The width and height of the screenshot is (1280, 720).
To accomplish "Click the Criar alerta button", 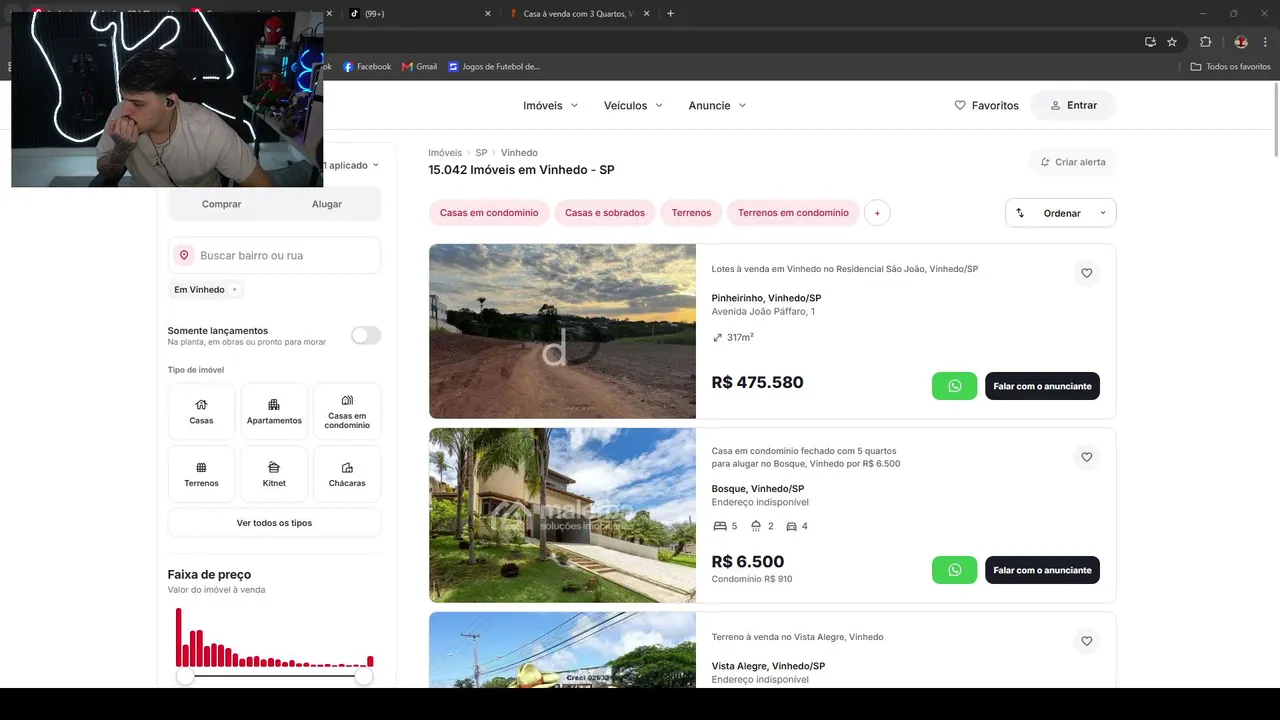I will coord(1073,162).
